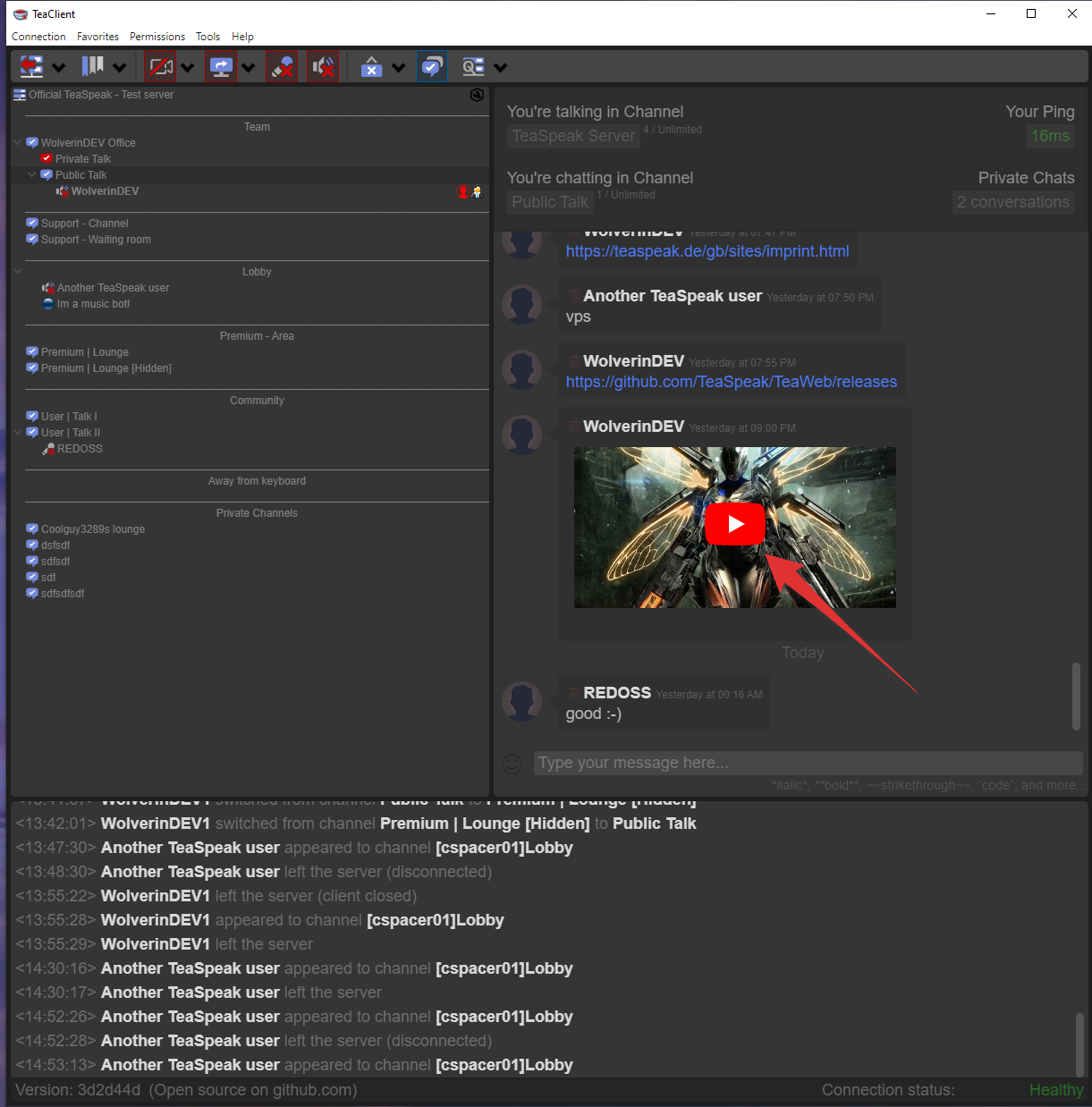
Task: Collapse the WolverinDEV Office channel tree
Action: [18, 143]
